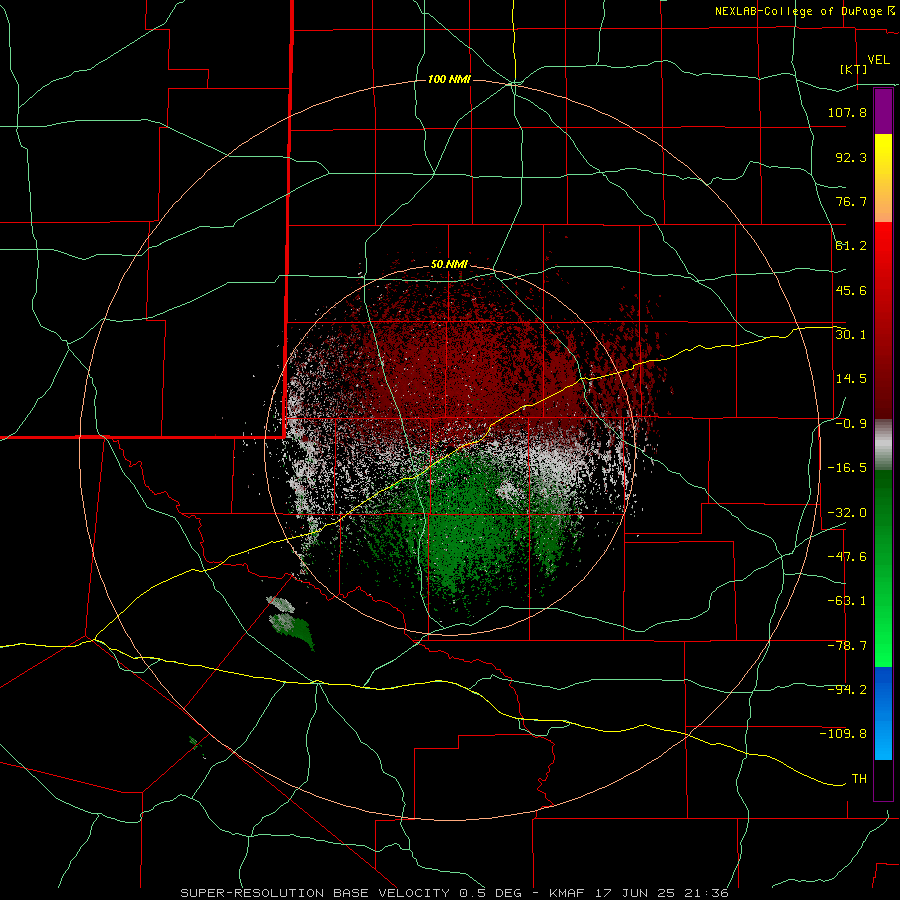Select the -32.0 legend value

847,513
